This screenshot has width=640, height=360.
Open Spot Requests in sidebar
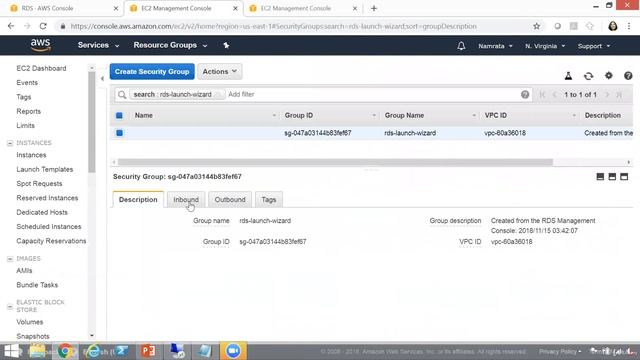[x=39, y=184]
